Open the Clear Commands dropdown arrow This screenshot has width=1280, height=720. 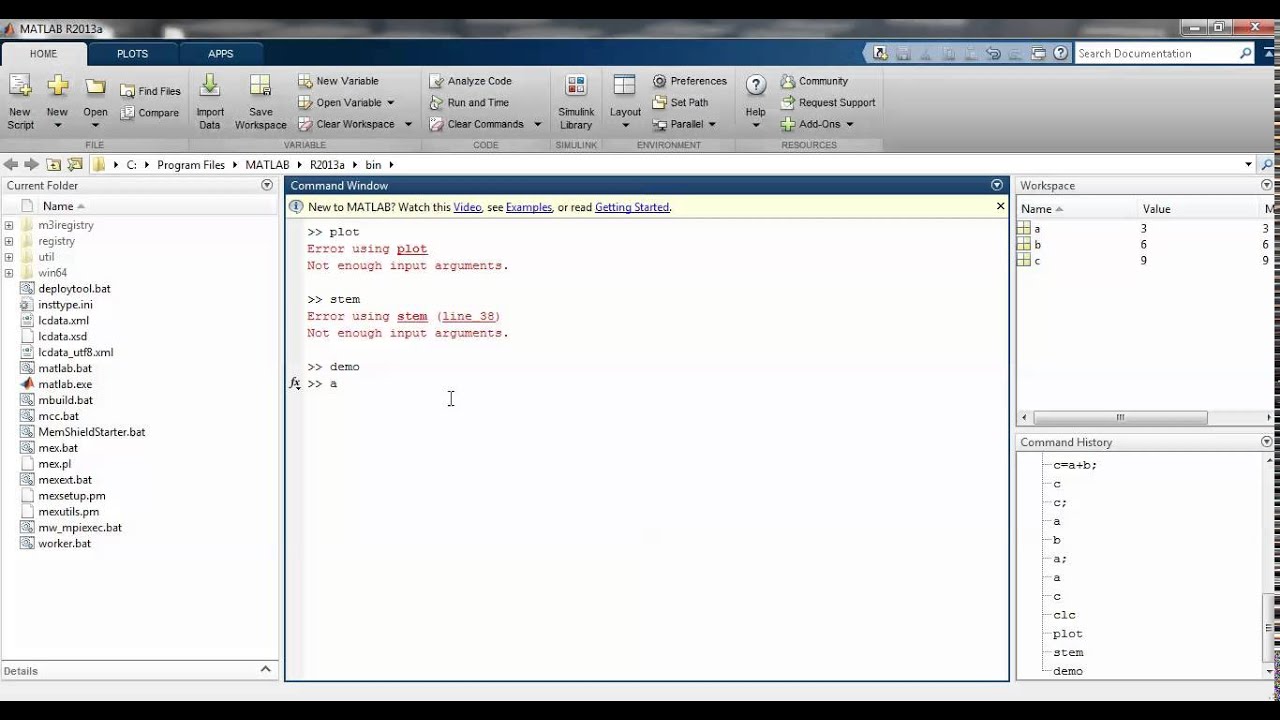pyautogui.click(x=537, y=124)
